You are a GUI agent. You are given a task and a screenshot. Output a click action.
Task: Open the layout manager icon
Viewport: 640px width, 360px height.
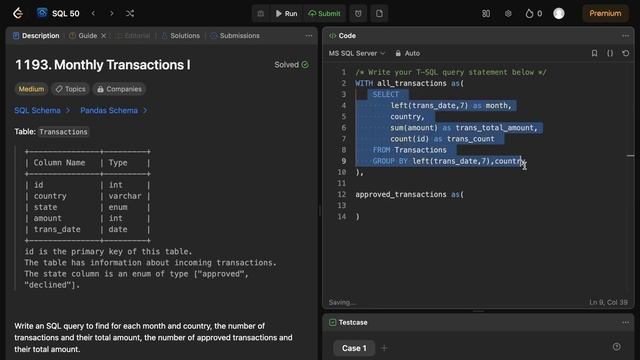tap(486, 13)
